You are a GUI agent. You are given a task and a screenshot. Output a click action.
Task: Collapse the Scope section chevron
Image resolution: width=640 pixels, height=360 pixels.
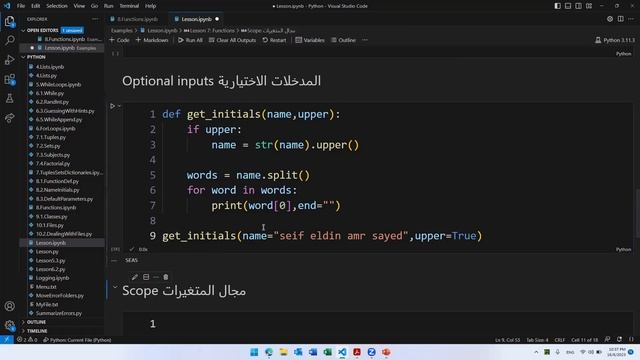115,287
